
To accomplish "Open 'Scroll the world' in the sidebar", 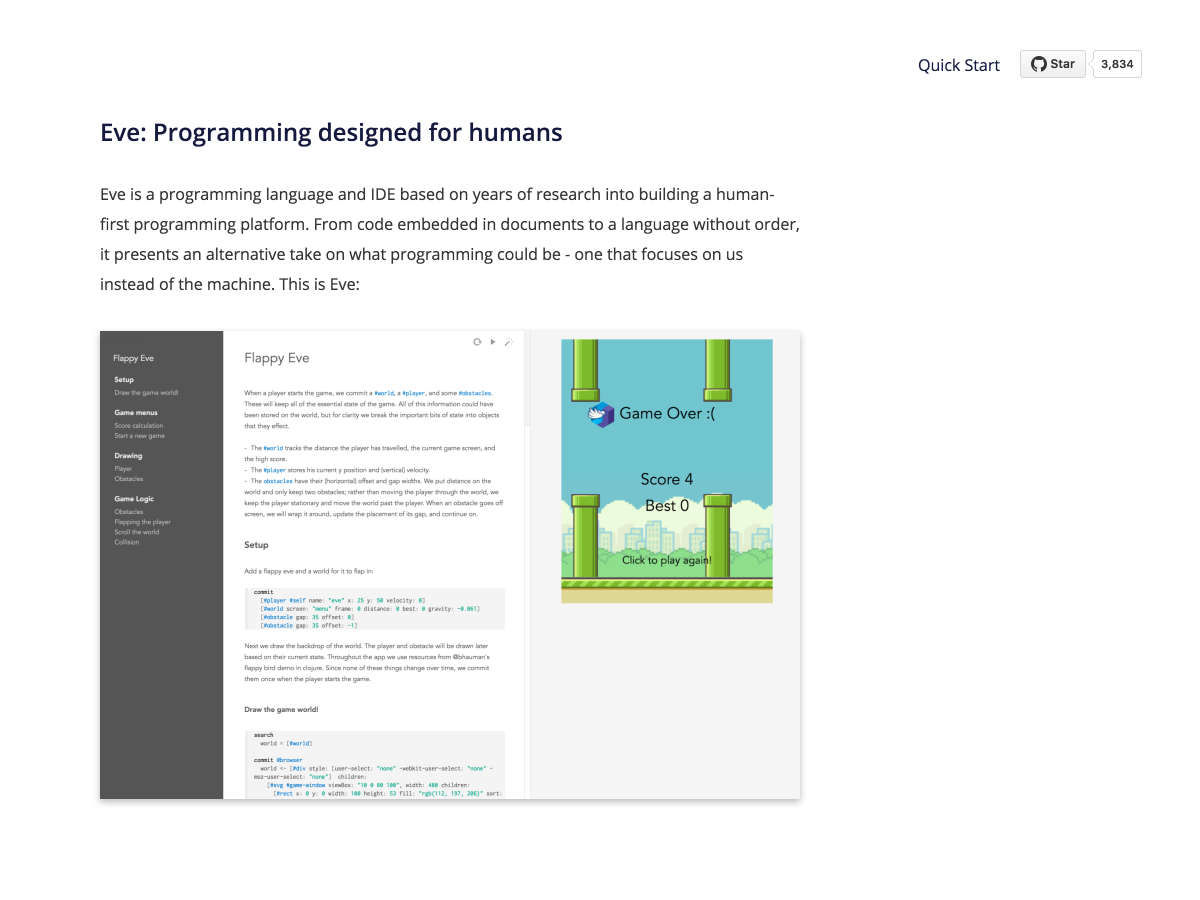I will 136,532.
